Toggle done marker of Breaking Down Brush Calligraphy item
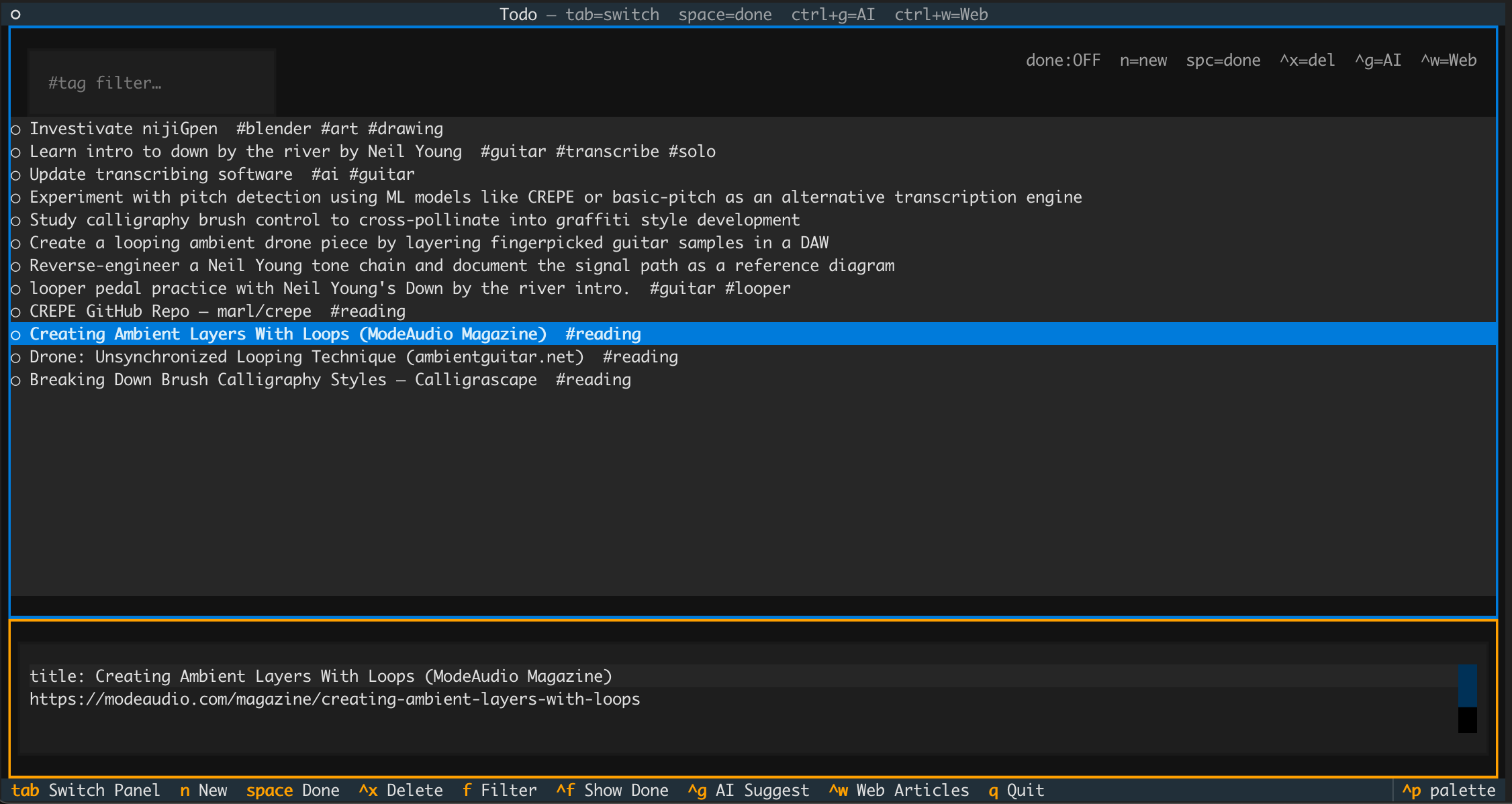Image resolution: width=1512 pixels, height=804 pixels. (x=16, y=381)
